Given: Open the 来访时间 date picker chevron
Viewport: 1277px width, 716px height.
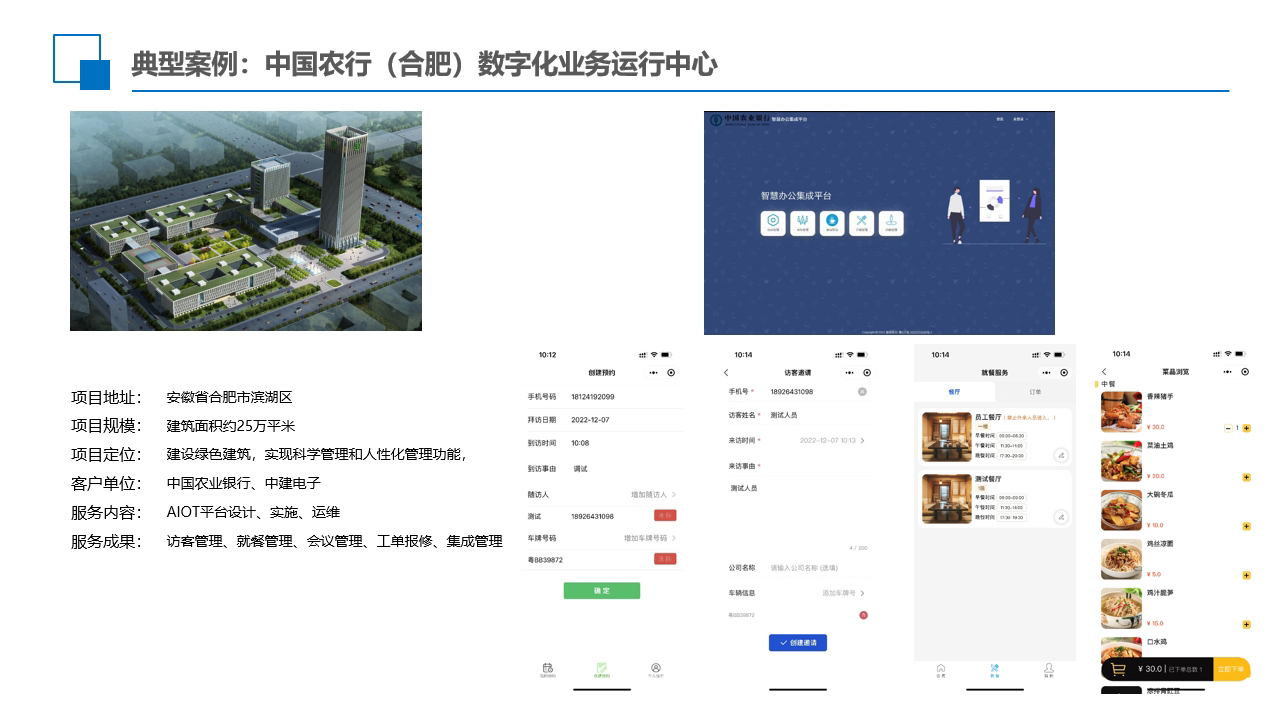Looking at the screenshot, I should (862, 440).
